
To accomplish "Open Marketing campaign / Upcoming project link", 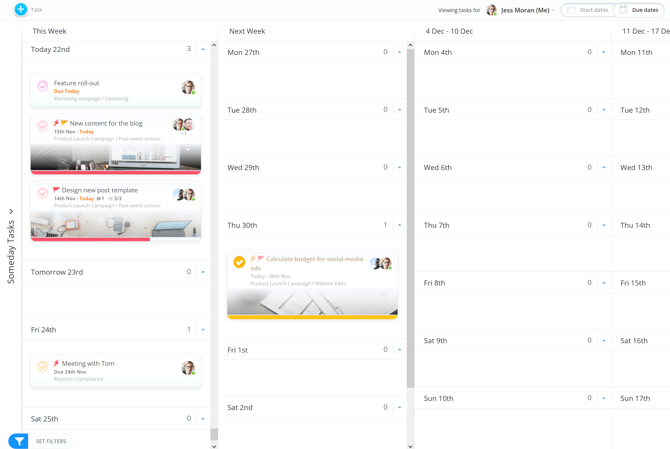I will coord(91,99).
